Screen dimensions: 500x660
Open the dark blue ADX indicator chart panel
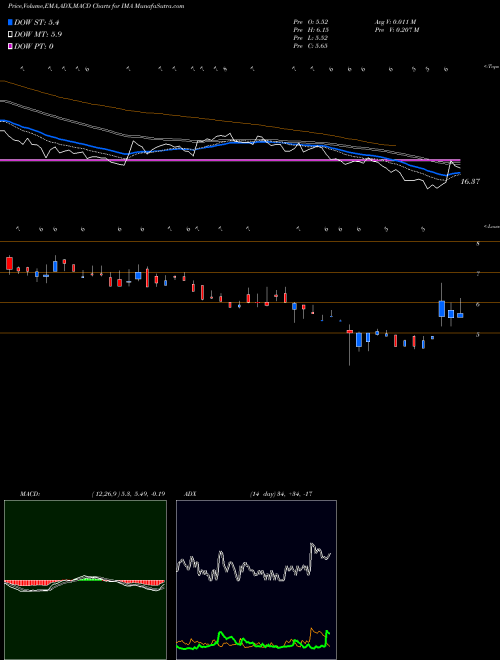(x=257, y=580)
